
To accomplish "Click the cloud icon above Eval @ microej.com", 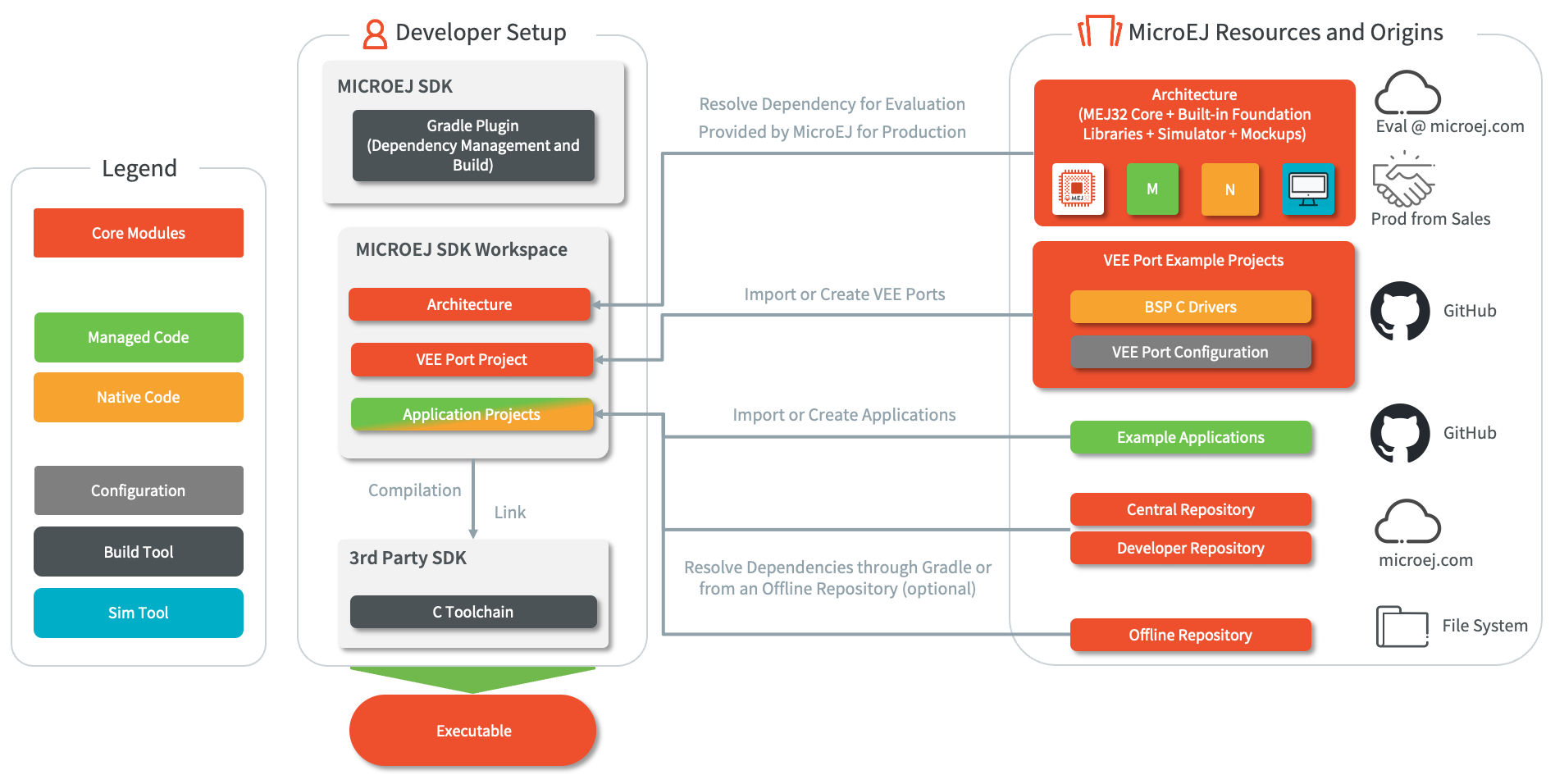I will pyautogui.click(x=1407, y=92).
